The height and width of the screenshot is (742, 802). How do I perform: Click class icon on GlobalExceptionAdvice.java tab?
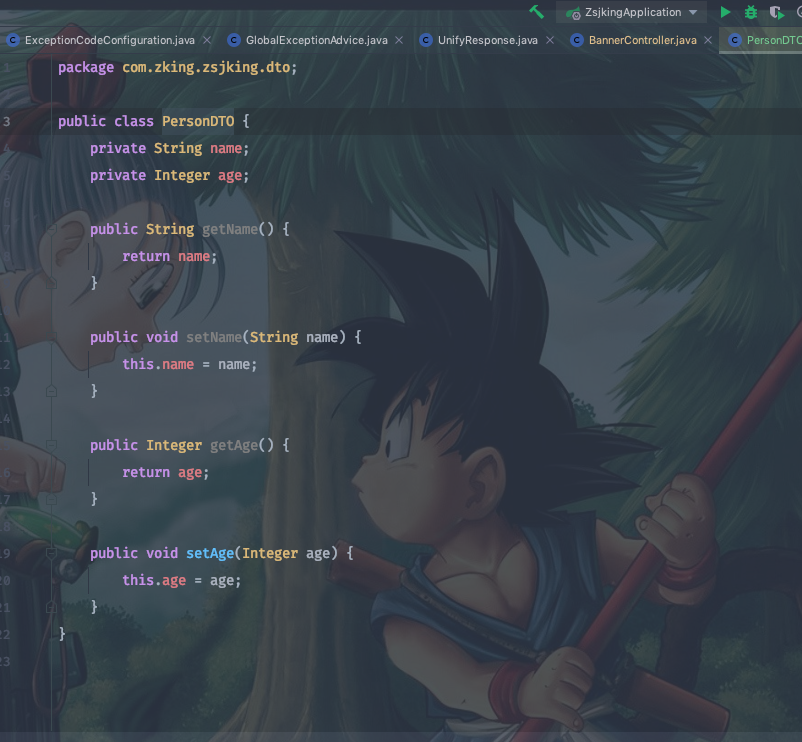pyautogui.click(x=234, y=40)
